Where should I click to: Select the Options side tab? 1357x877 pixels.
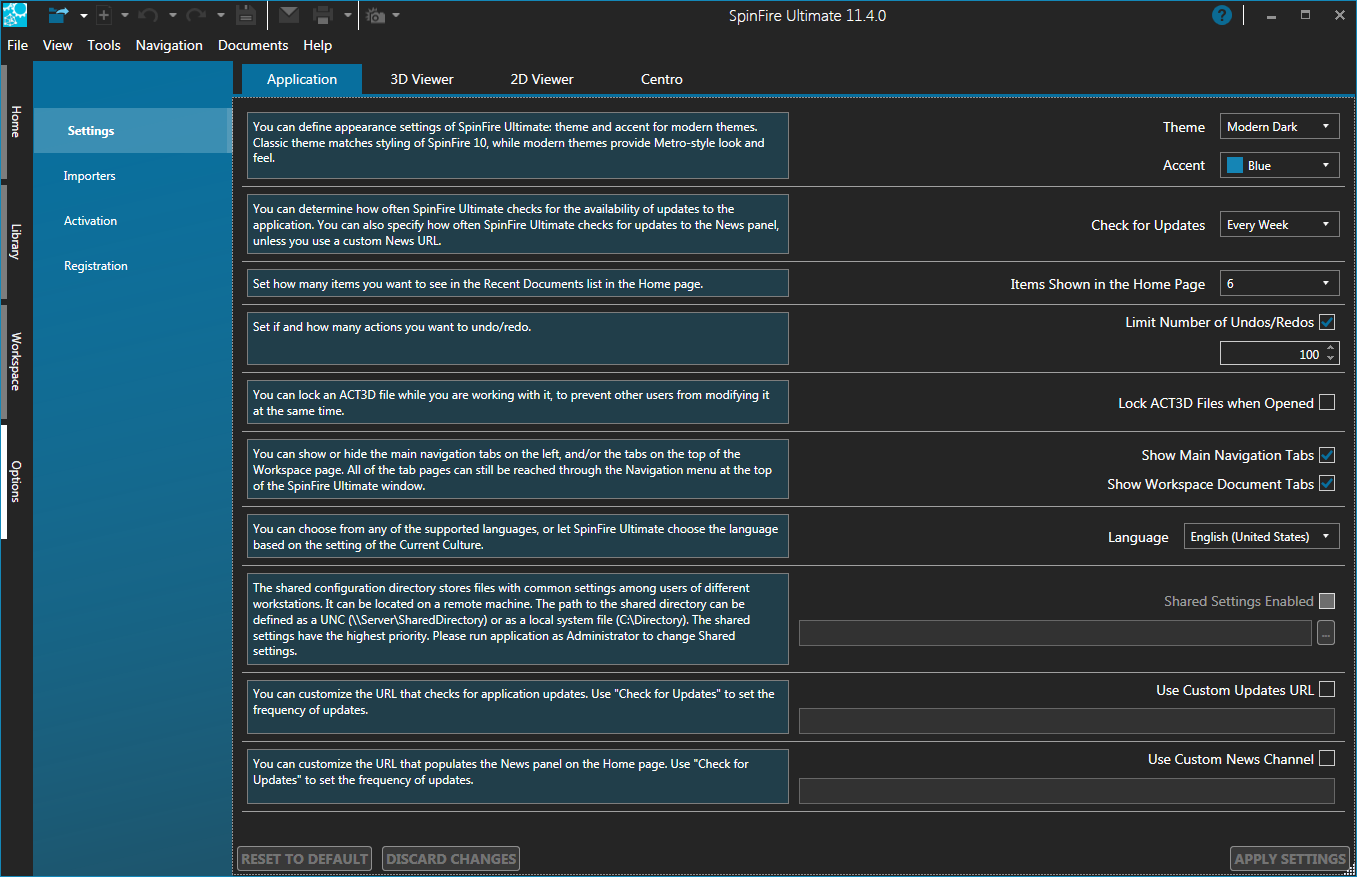[x=14, y=481]
